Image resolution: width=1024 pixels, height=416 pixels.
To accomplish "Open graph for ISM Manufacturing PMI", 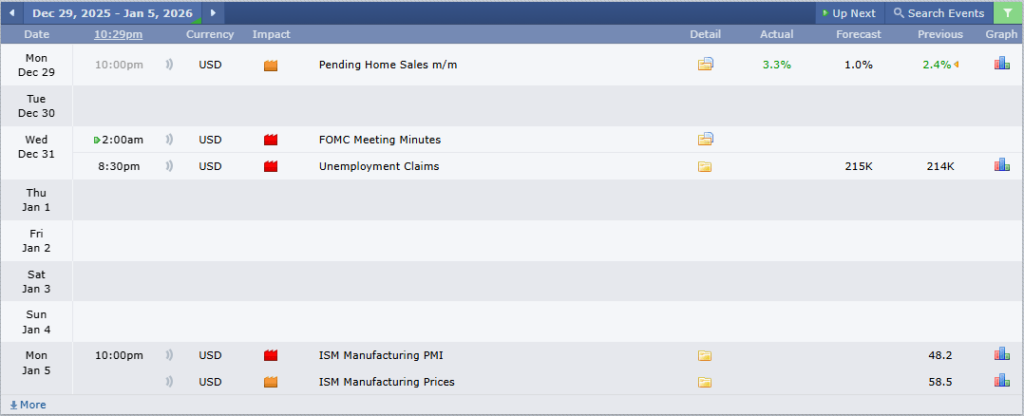I will click(x=1001, y=354).
